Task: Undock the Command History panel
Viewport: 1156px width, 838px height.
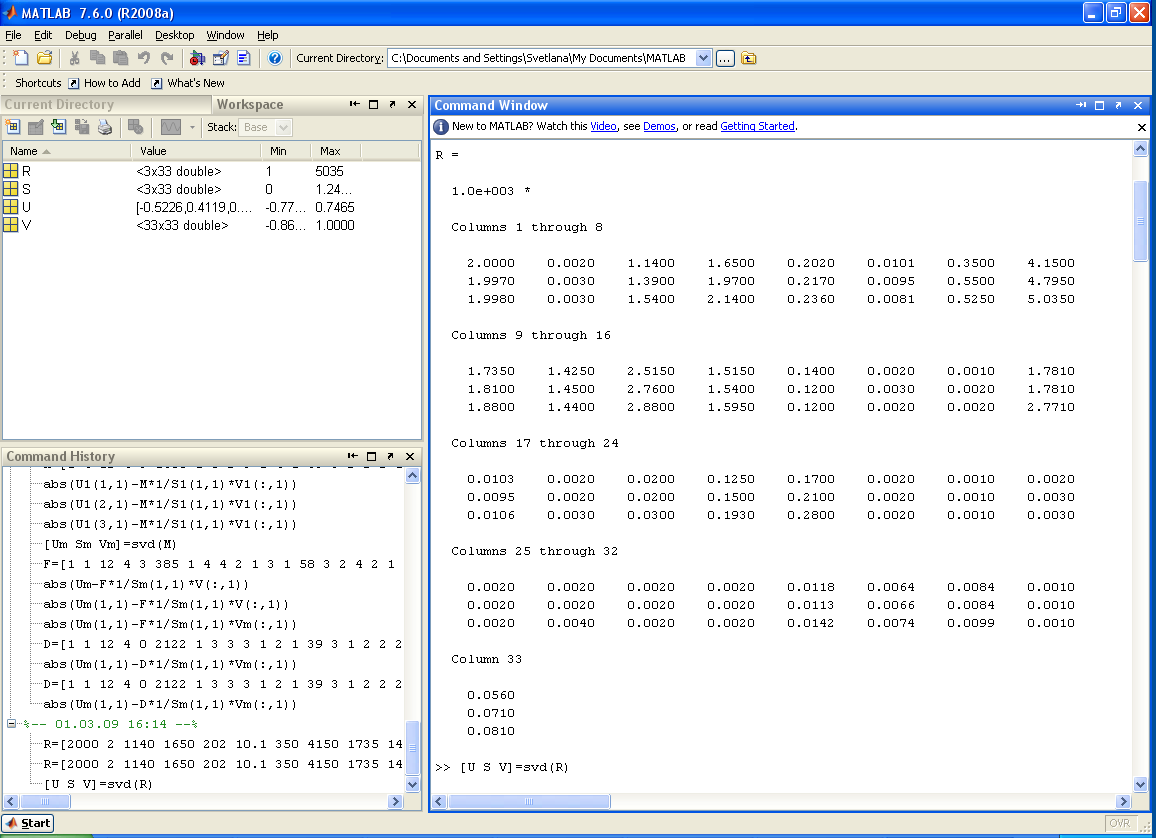Action: point(391,456)
